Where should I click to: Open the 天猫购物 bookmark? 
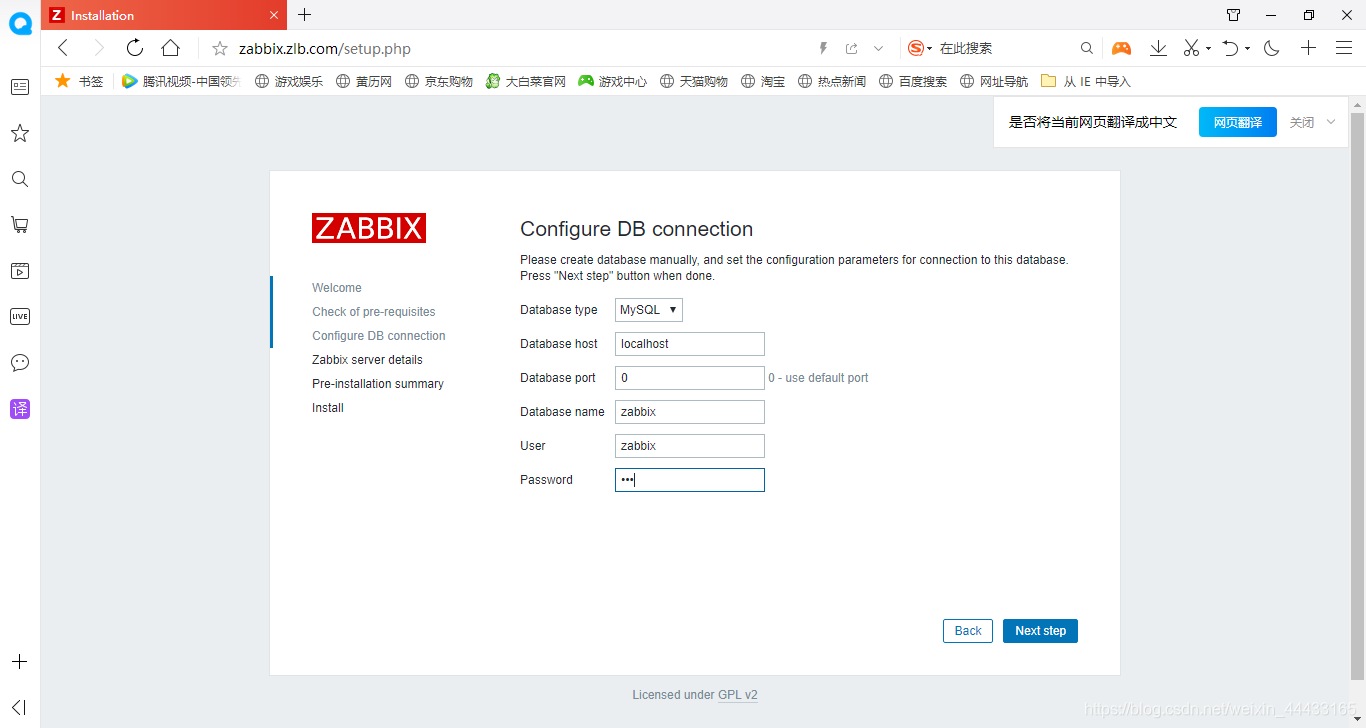tap(694, 81)
